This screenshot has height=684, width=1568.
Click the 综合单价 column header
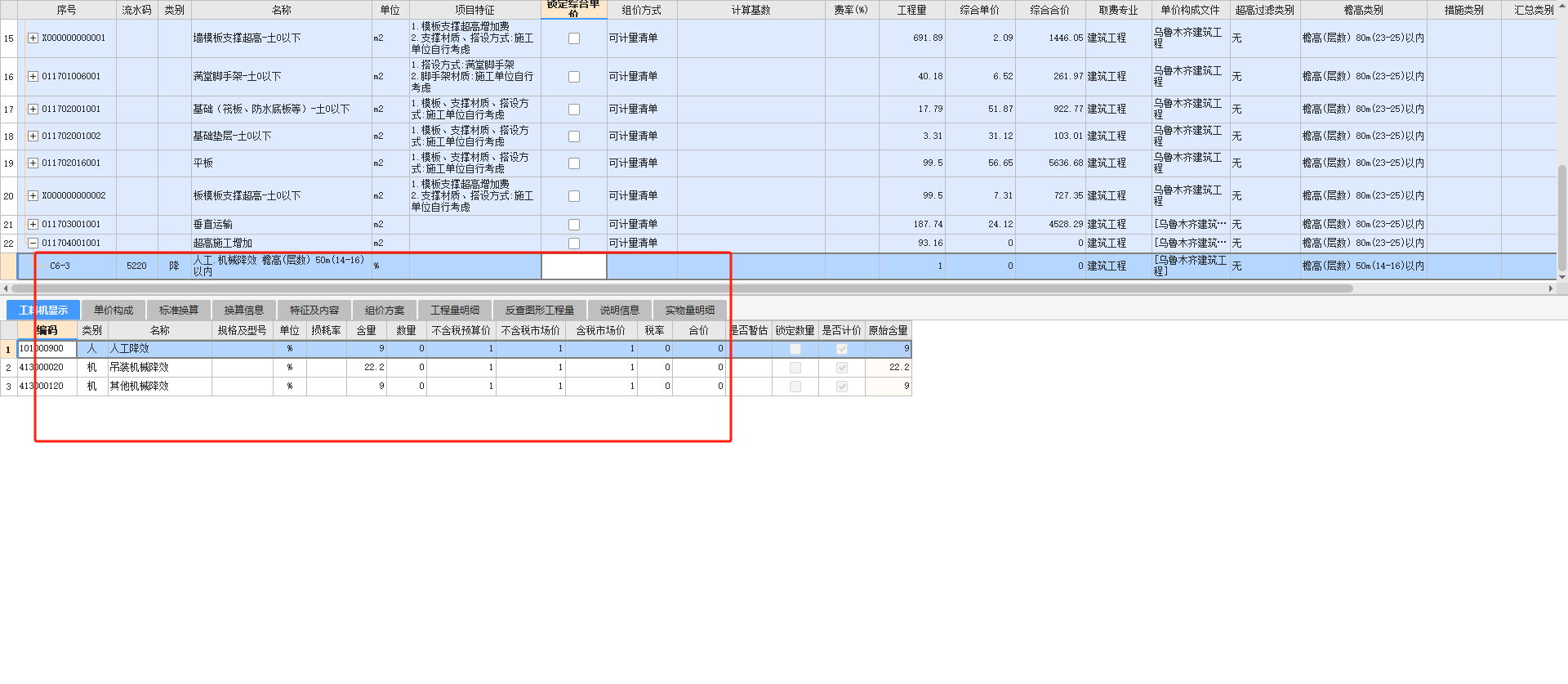click(980, 10)
